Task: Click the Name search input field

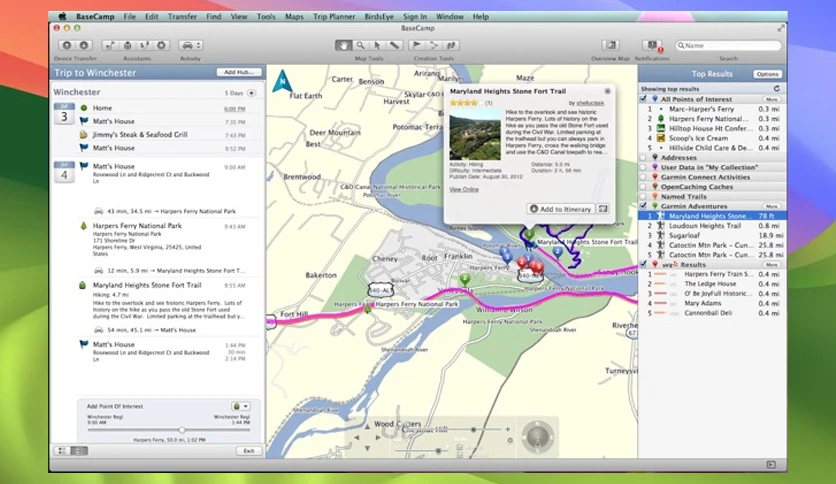Action: [728, 46]
